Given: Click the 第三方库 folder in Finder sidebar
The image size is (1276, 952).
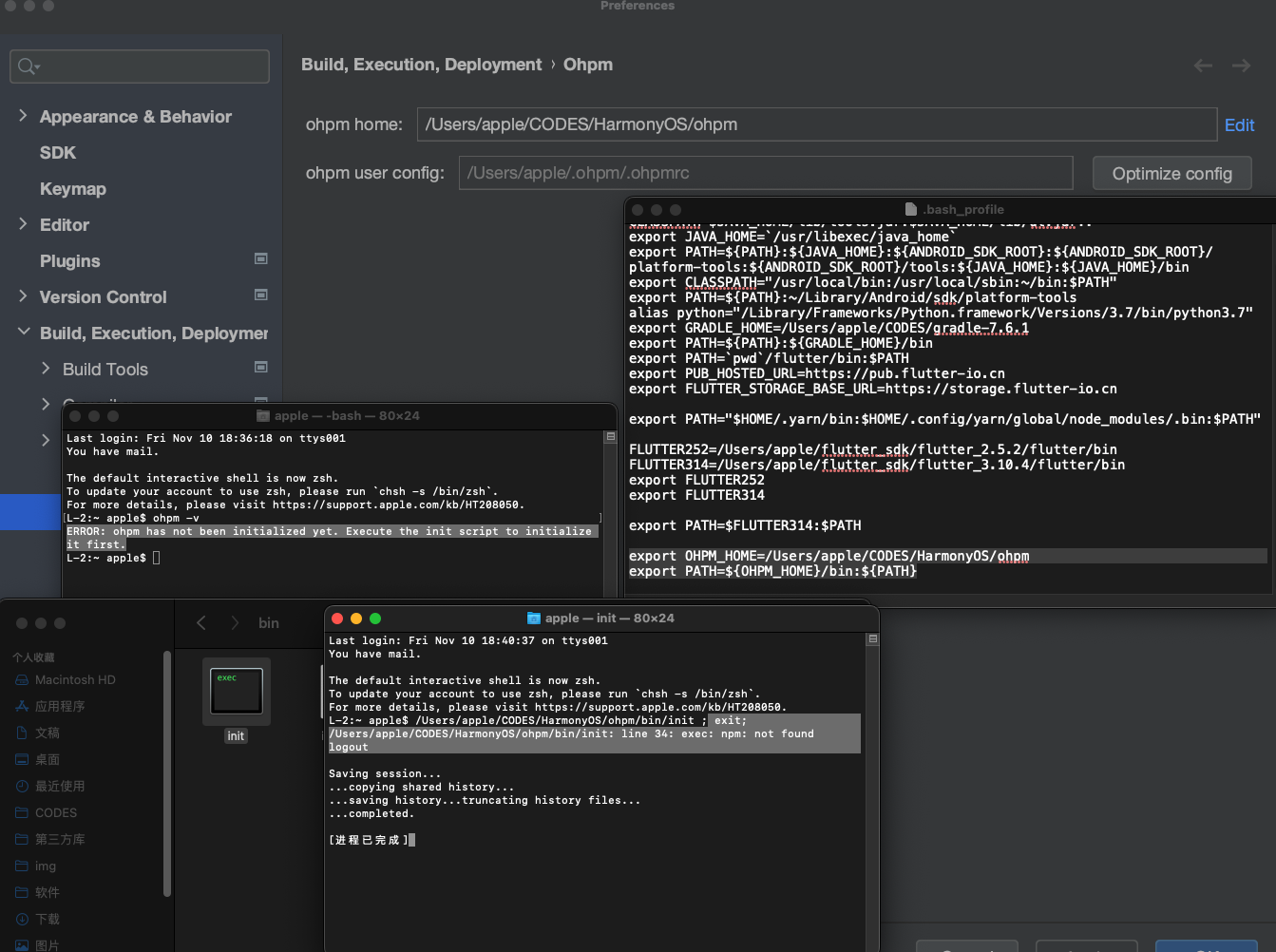Looking at the screenshot, I should point(60,840).
